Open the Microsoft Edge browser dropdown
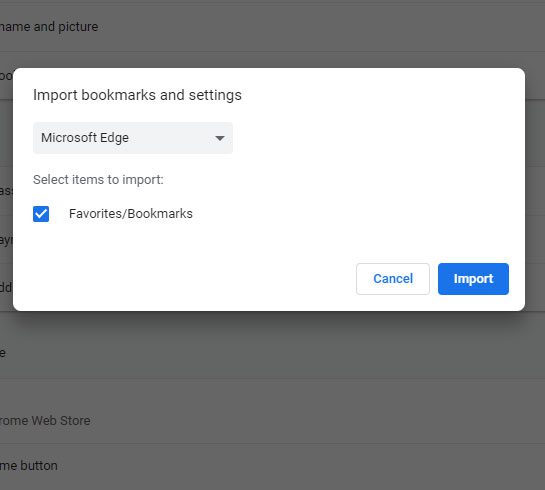The image size is (545, 490). 133,138
